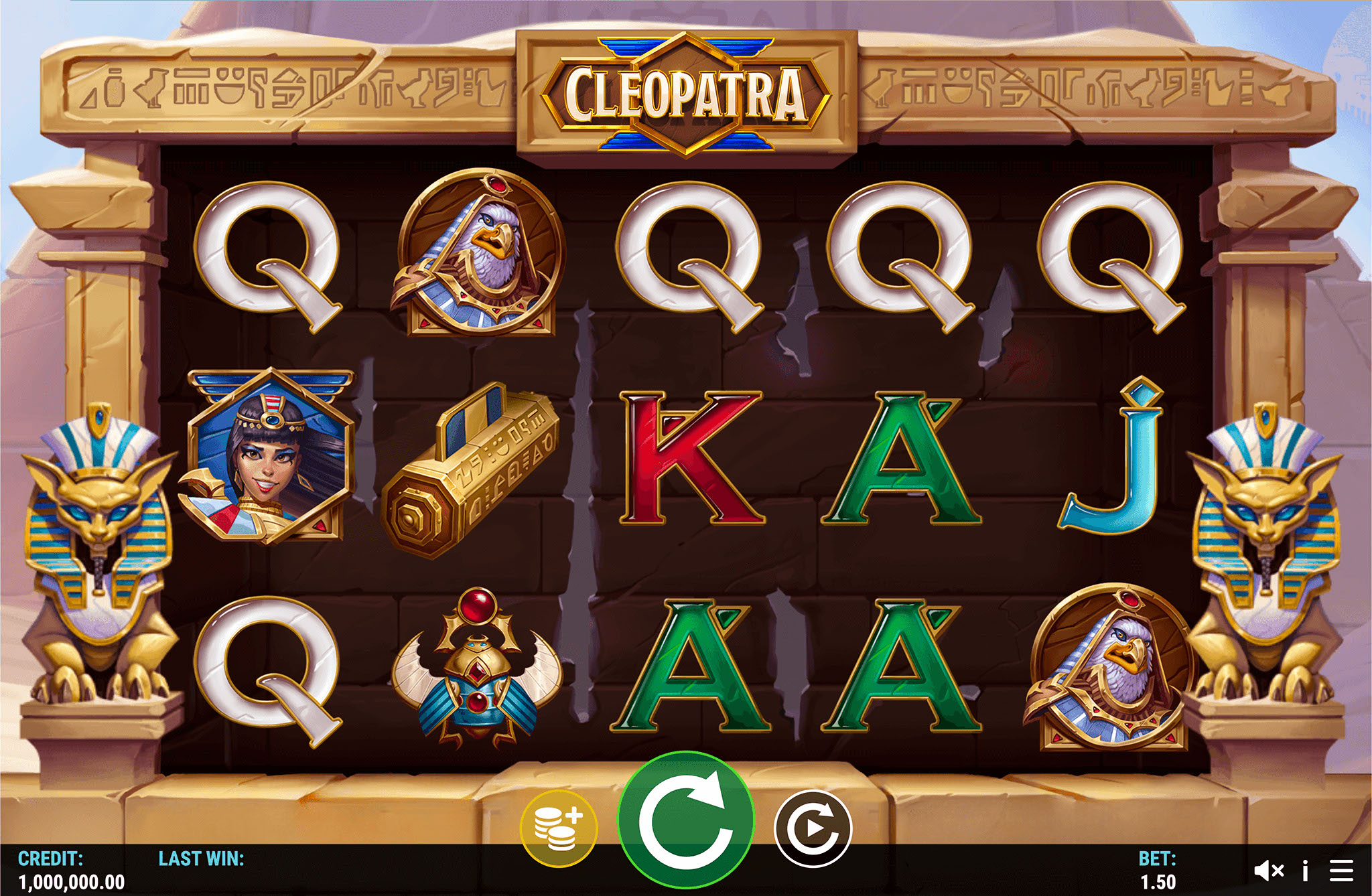
Task: Click the Cleopatra title logo
Action: pyautogui.click(x=686, y=95)
